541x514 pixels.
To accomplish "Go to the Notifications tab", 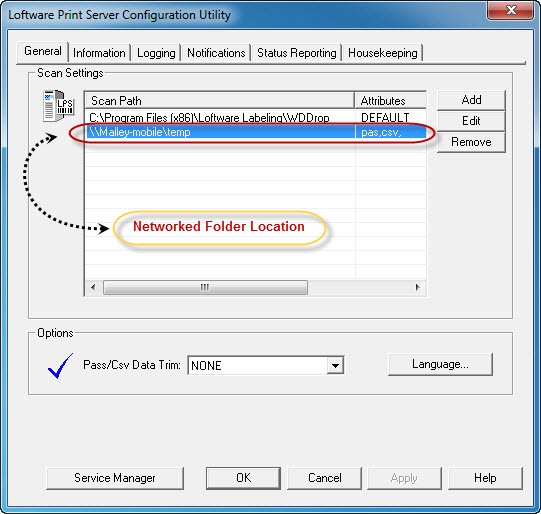I will point(216,53).
